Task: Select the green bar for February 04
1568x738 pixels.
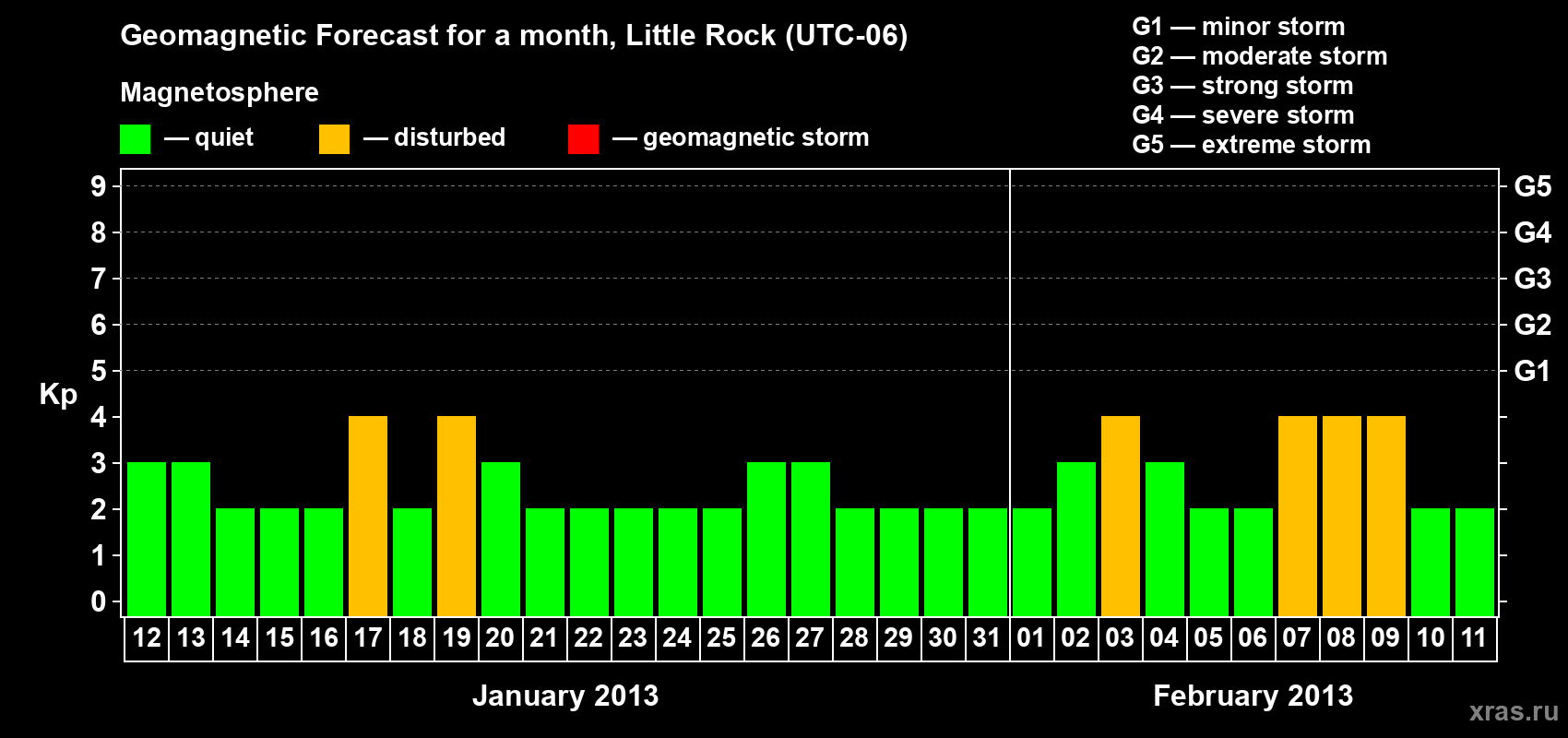Action: point(1165,540)
